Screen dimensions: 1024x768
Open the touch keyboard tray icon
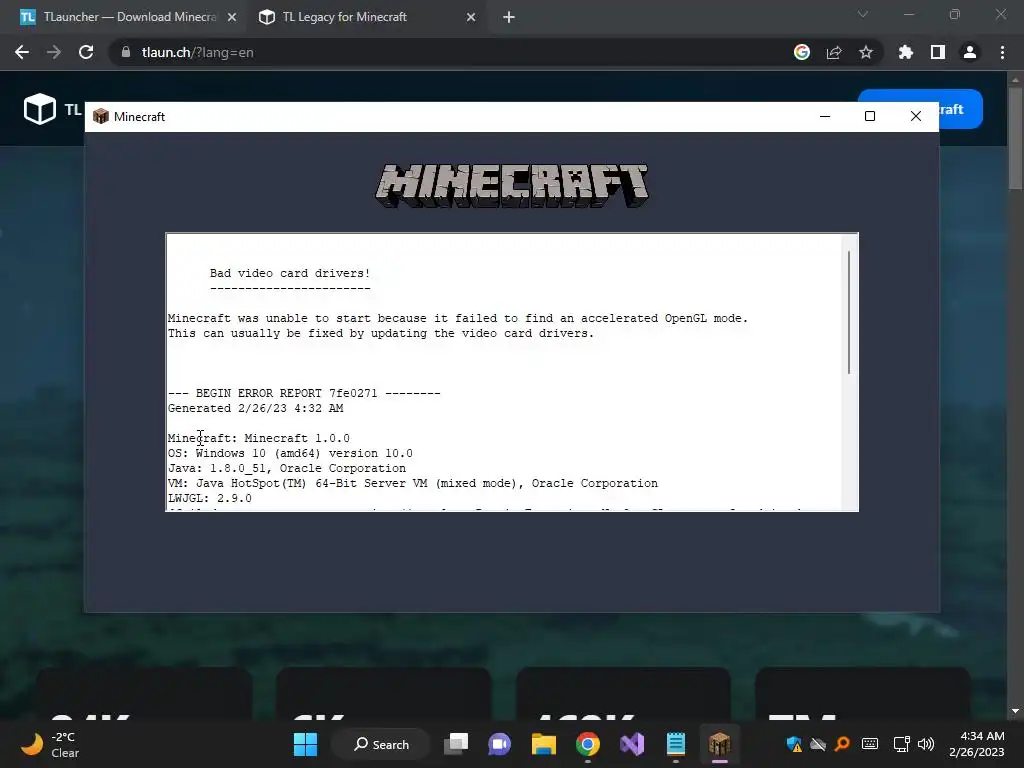[870, 744]
